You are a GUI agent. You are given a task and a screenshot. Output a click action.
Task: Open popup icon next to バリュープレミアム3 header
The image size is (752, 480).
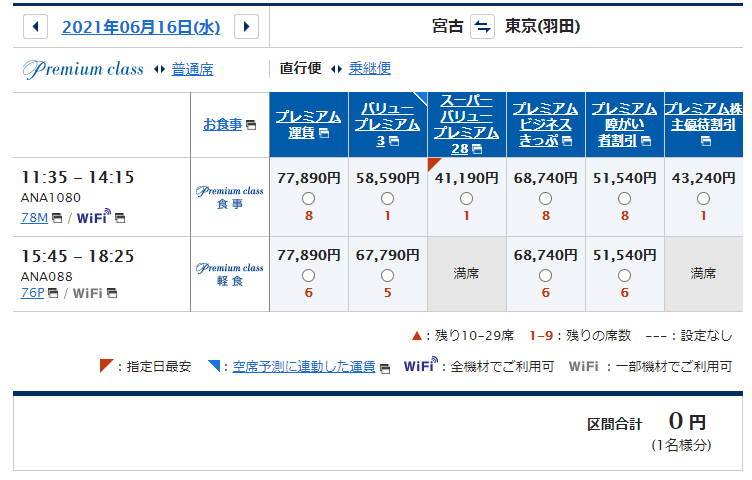coord(394,141)
